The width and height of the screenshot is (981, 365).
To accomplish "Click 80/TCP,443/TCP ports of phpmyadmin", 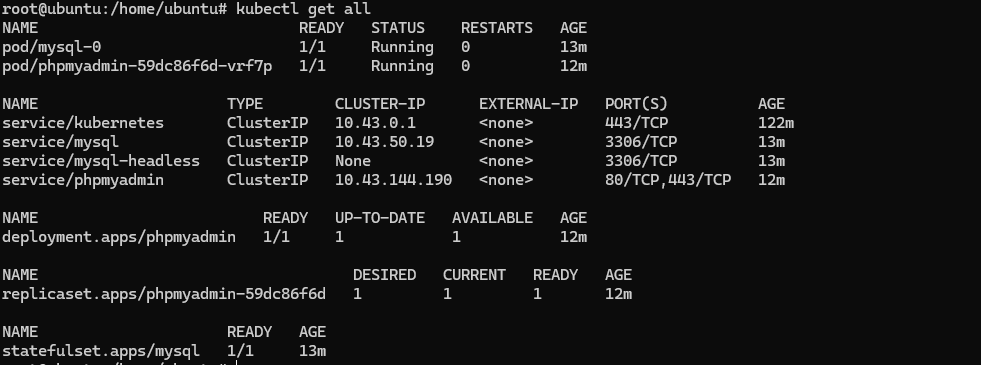I will coord(668,180).
